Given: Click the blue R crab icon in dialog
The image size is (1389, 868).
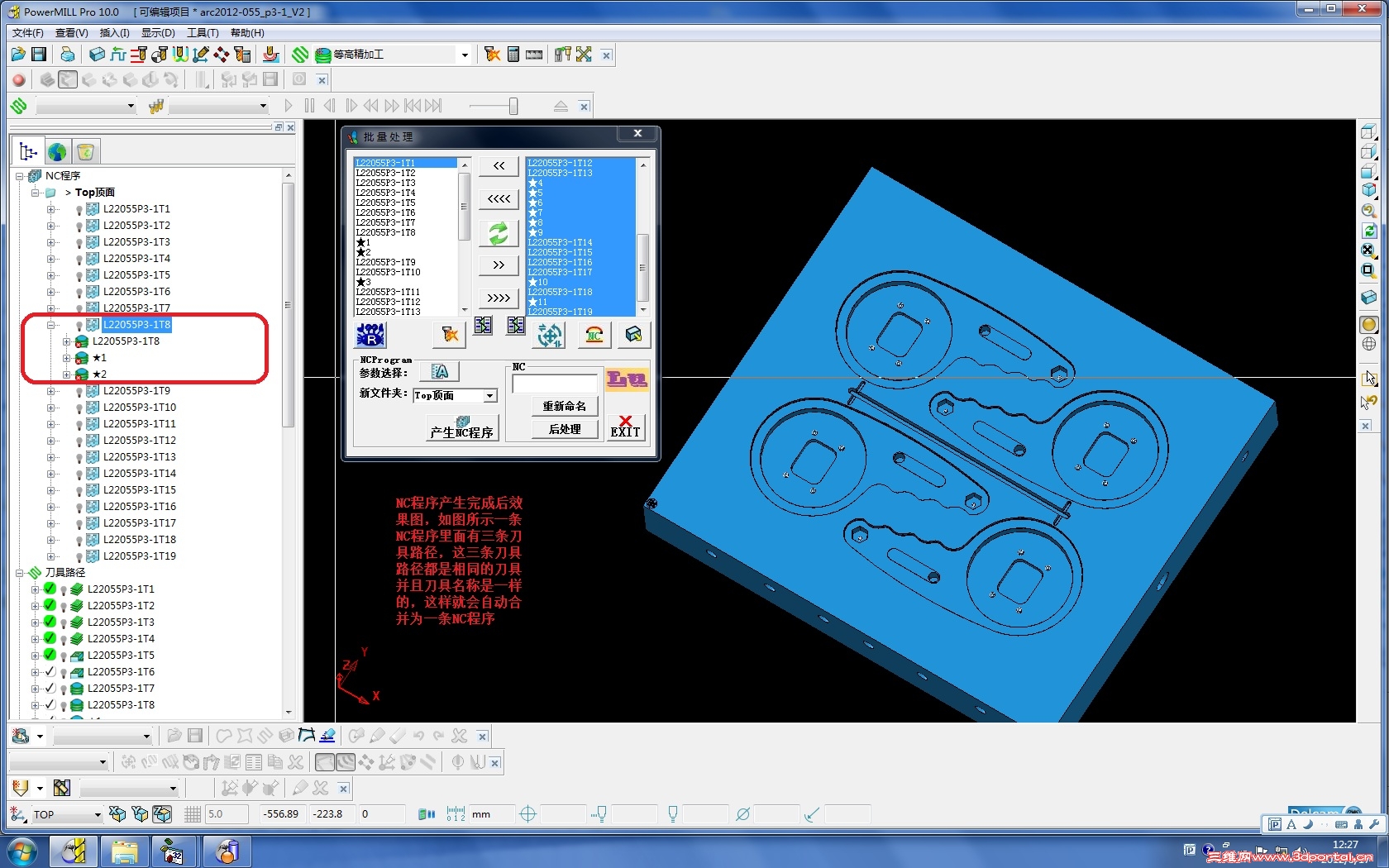Looking at the screenshot, I should pos(370,335).
